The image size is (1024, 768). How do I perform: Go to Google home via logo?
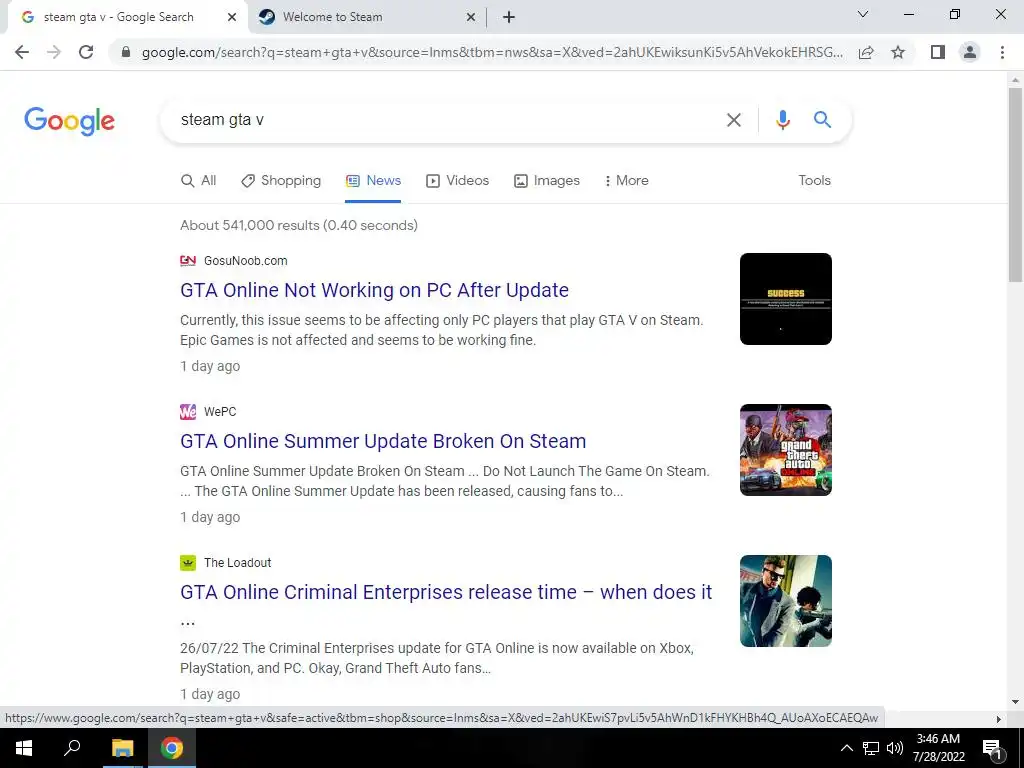(69, 121)
